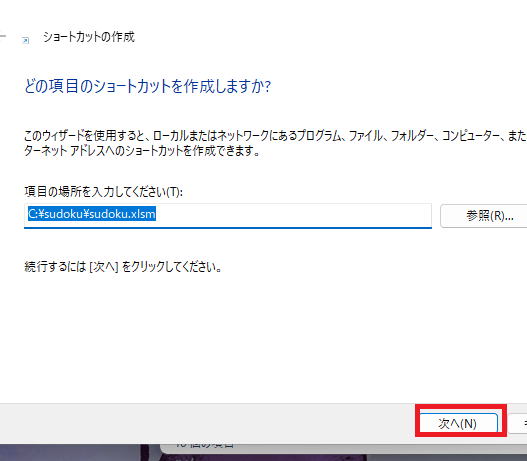Proceed with the 次へ(N) button
Image resolution: width=527 pixels, height=461 pixels.
pyautogui.click(x=458, y=423)
